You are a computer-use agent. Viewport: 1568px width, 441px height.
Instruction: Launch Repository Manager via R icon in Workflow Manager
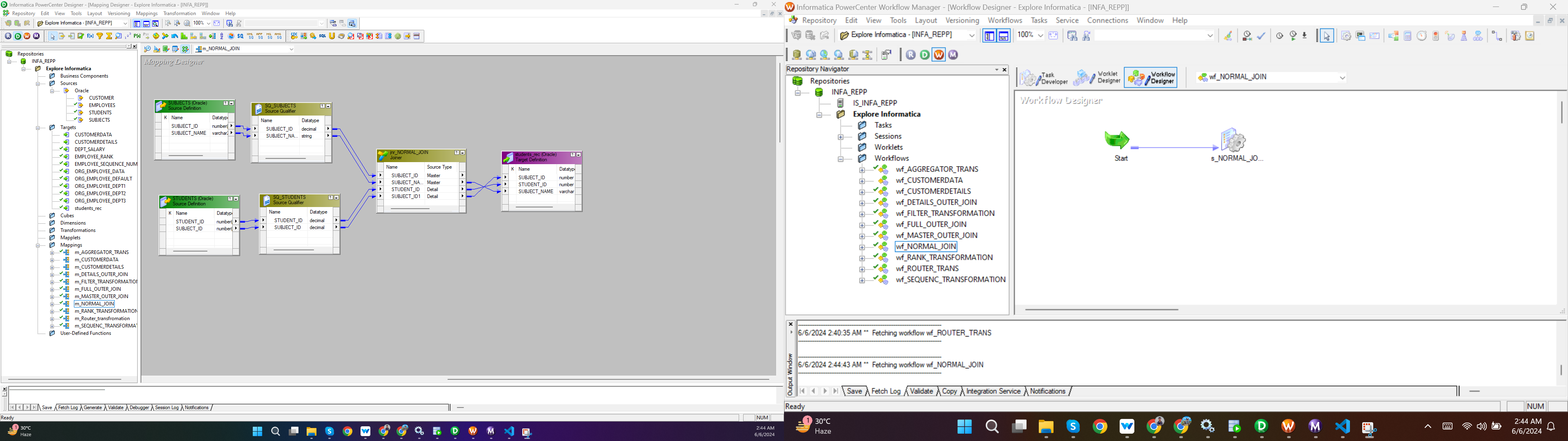pos(911,55)
